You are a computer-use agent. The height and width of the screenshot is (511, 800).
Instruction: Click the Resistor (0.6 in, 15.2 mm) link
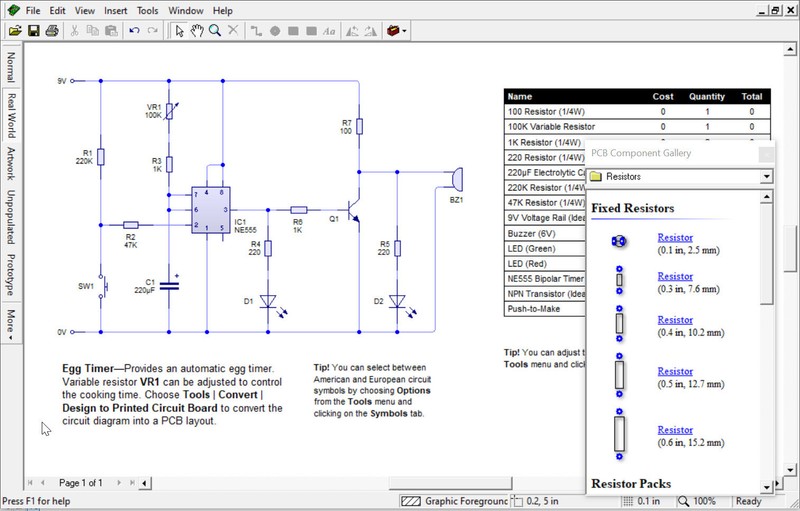click(x=675, y=430)
